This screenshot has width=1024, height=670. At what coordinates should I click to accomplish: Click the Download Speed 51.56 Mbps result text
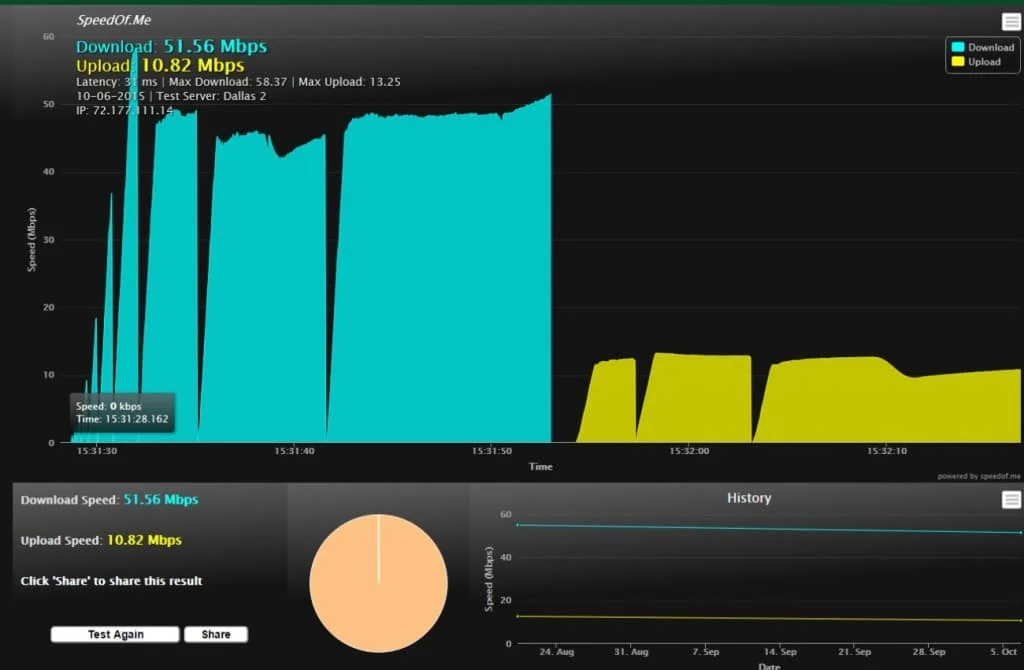tap(109, 499)
